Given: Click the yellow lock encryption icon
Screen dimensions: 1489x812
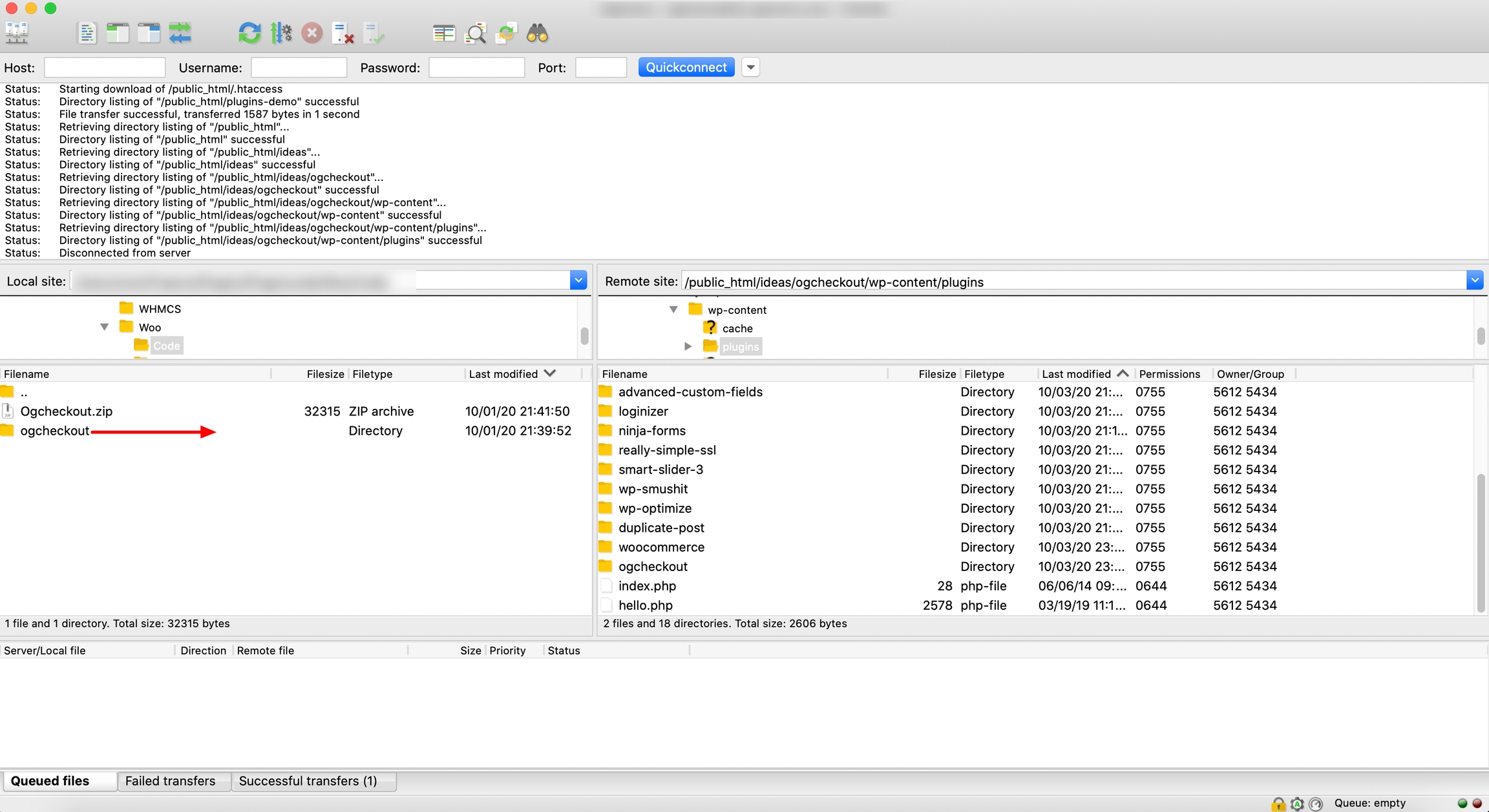Looking at the screenshot, I should coord(1278,804).
